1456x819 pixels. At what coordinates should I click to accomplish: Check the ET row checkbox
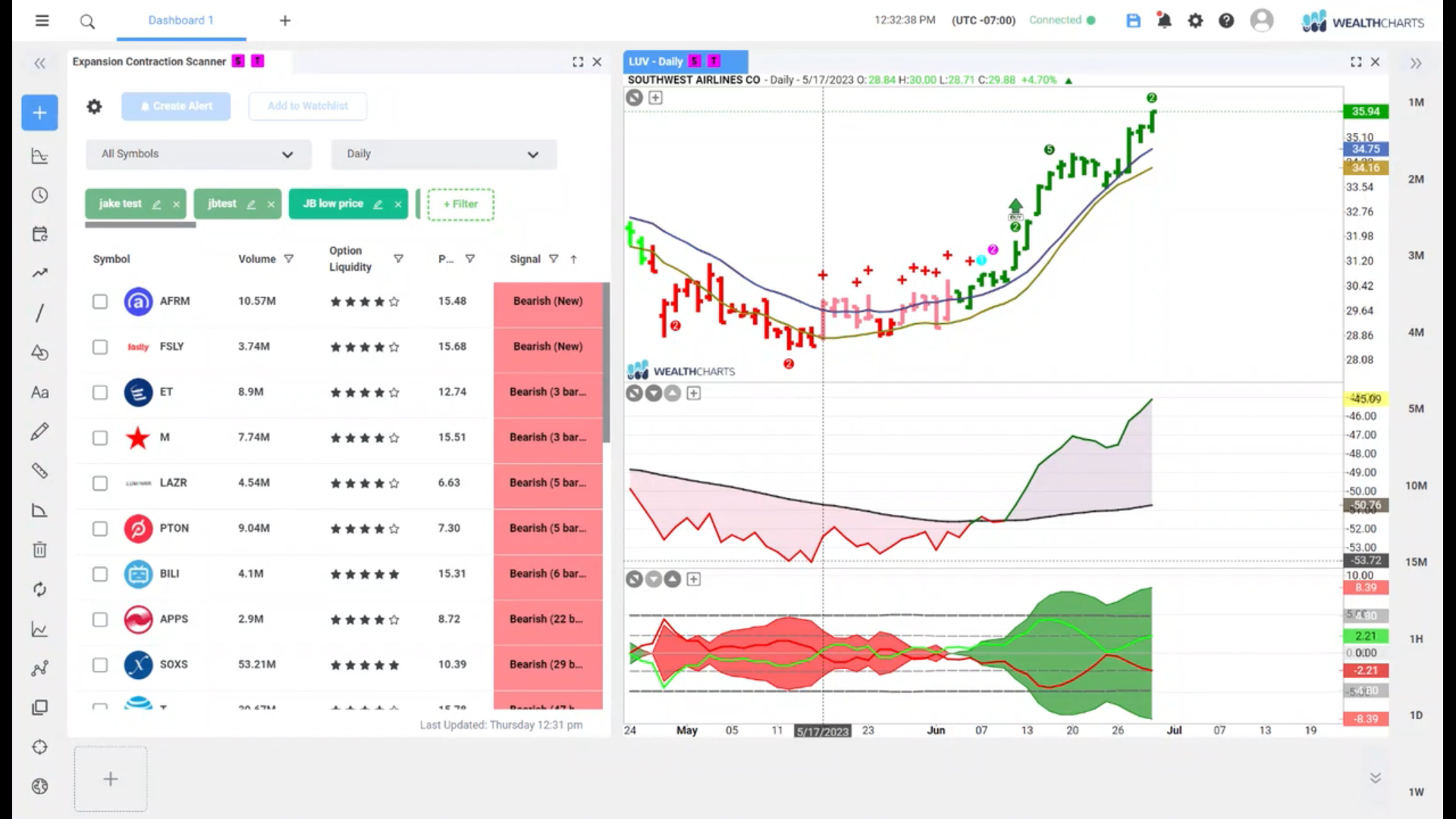click(100, 392)
